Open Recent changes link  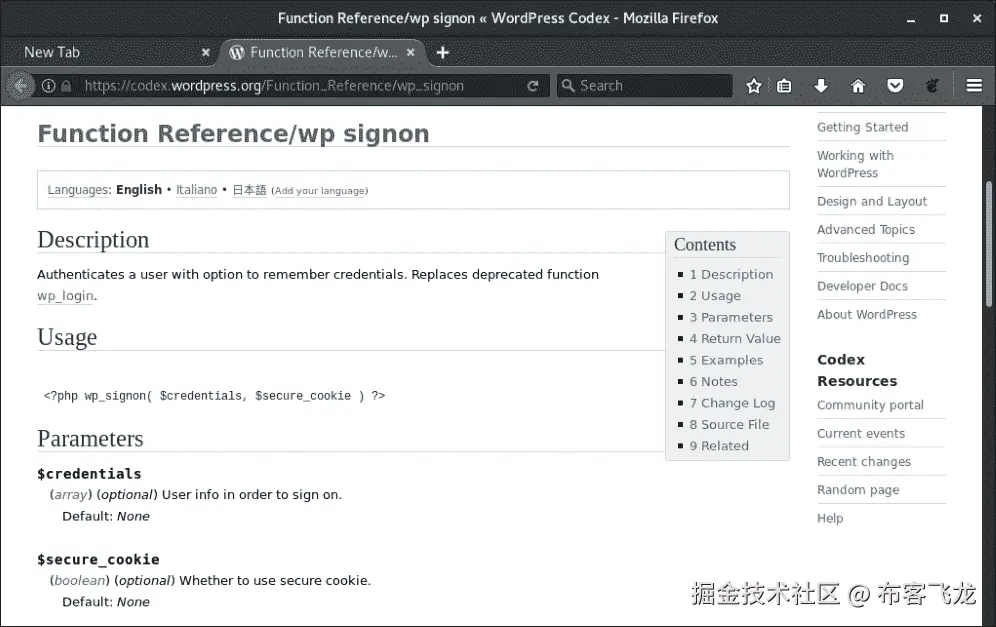click(863, 462)
